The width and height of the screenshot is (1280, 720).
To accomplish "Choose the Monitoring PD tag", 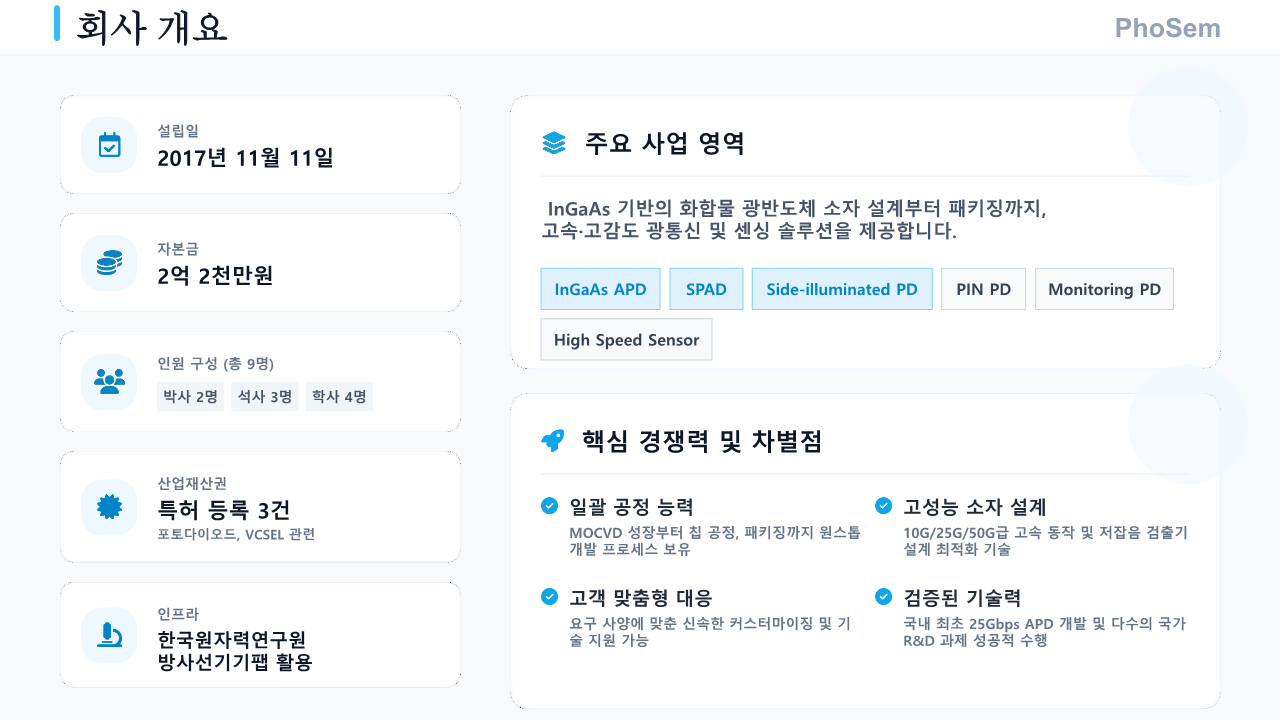I will click(x=1104, y=289).
